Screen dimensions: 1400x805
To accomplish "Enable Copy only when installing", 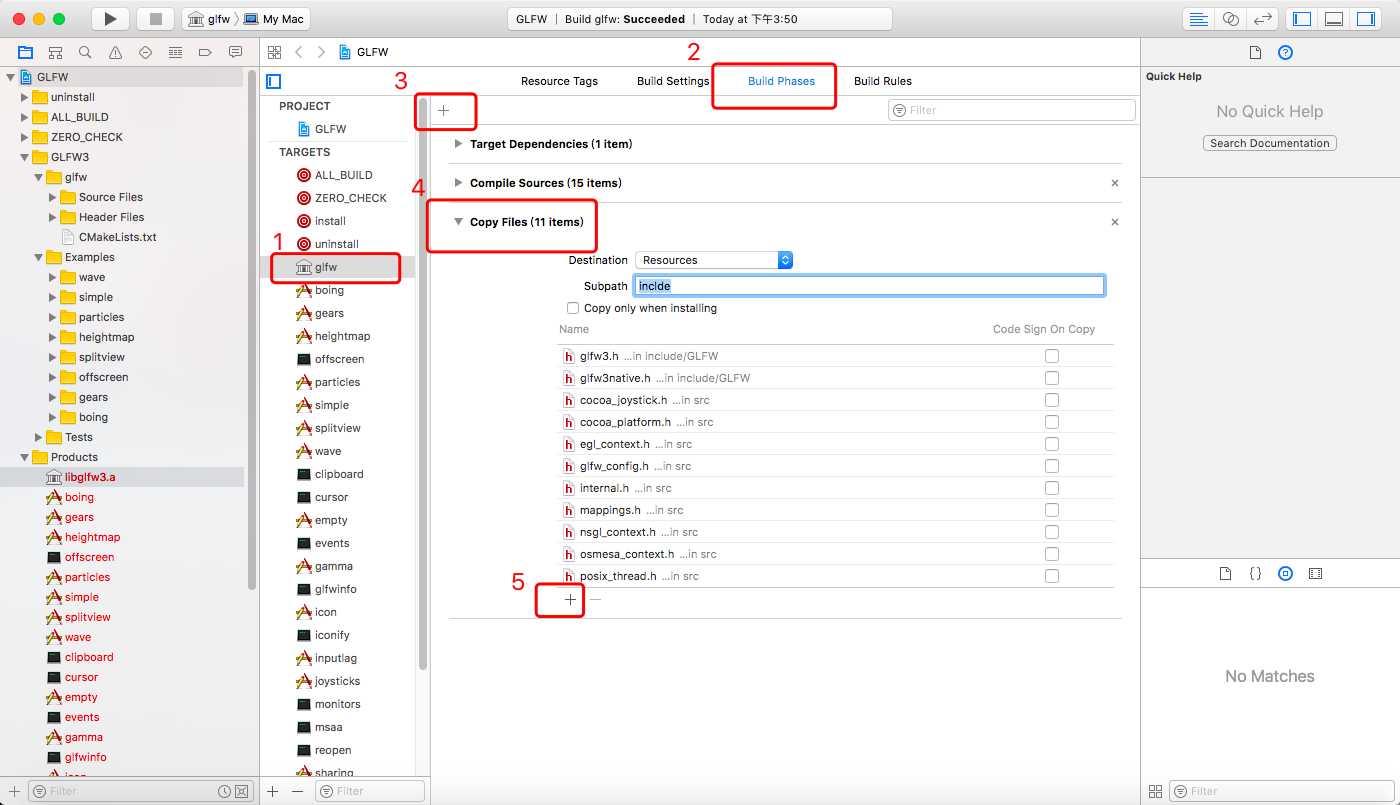I will pos(573,308).
